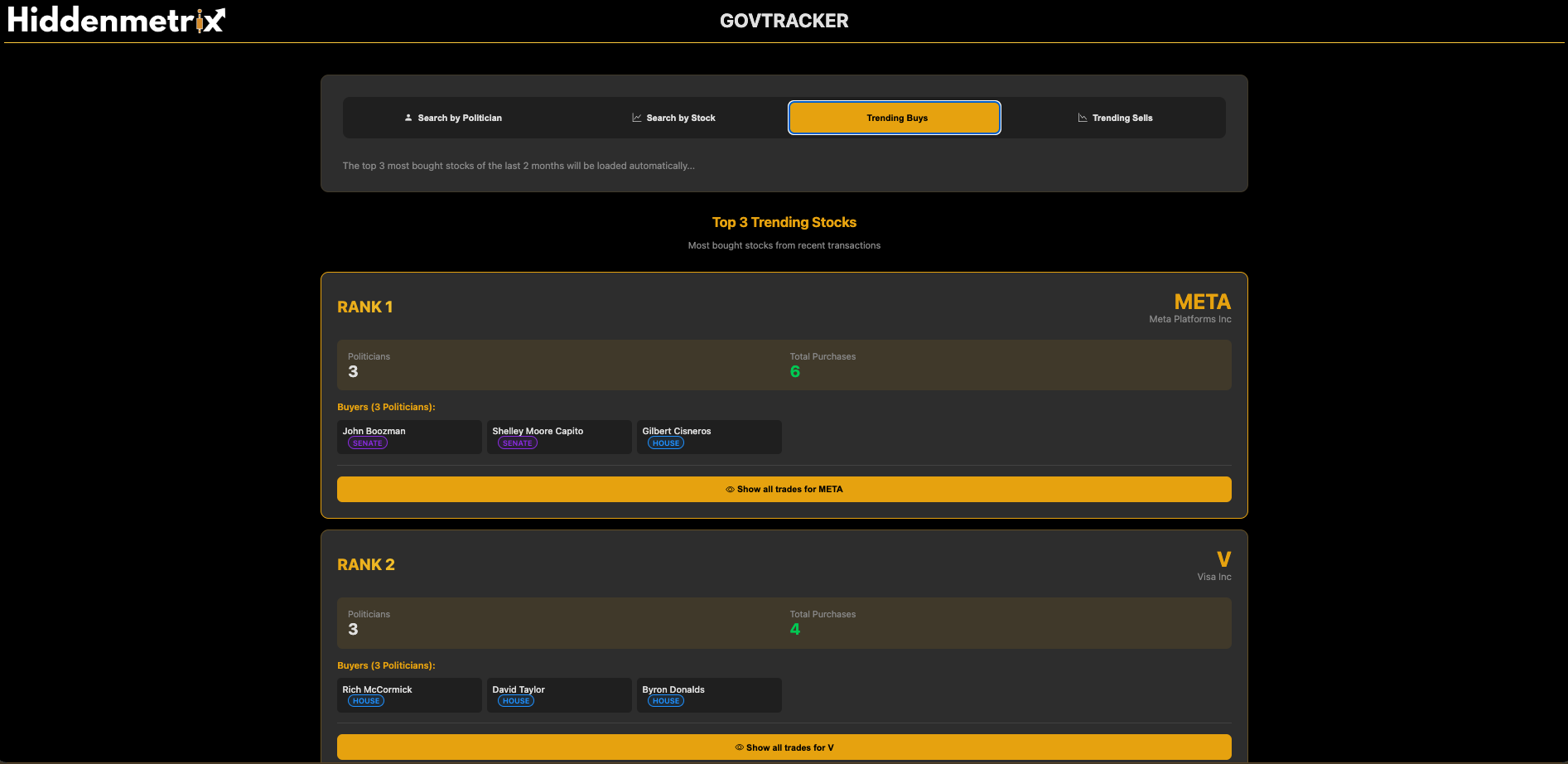This screenshot has width=1568, height=764.
Task: Show all trades for V
Action: [784, 747]
